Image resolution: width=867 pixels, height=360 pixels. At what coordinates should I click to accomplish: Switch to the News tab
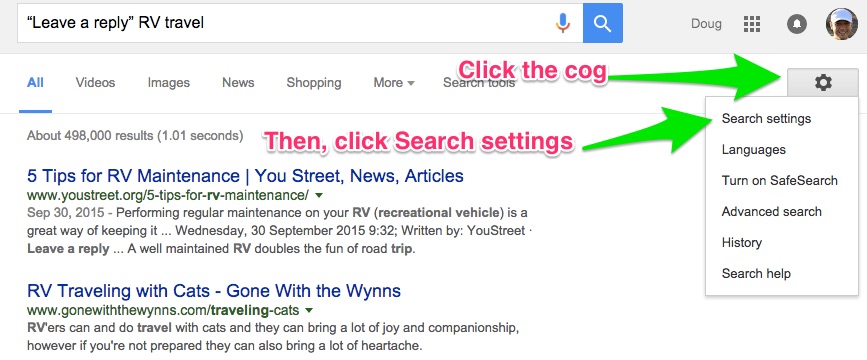click(238, 83)
